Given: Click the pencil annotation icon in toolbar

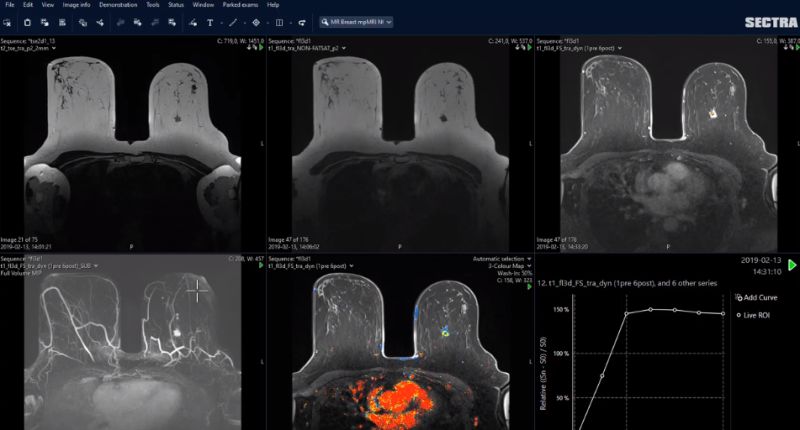Looking at the screenshot, I should click(193, 22).
